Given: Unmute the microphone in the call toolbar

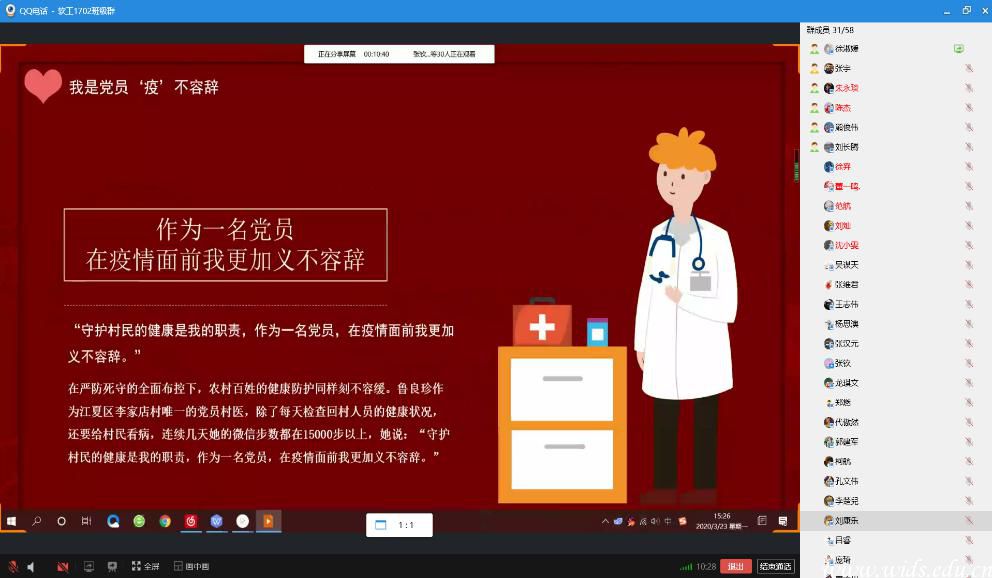Looking at the screenshot, I should click(x=13, y=567).
